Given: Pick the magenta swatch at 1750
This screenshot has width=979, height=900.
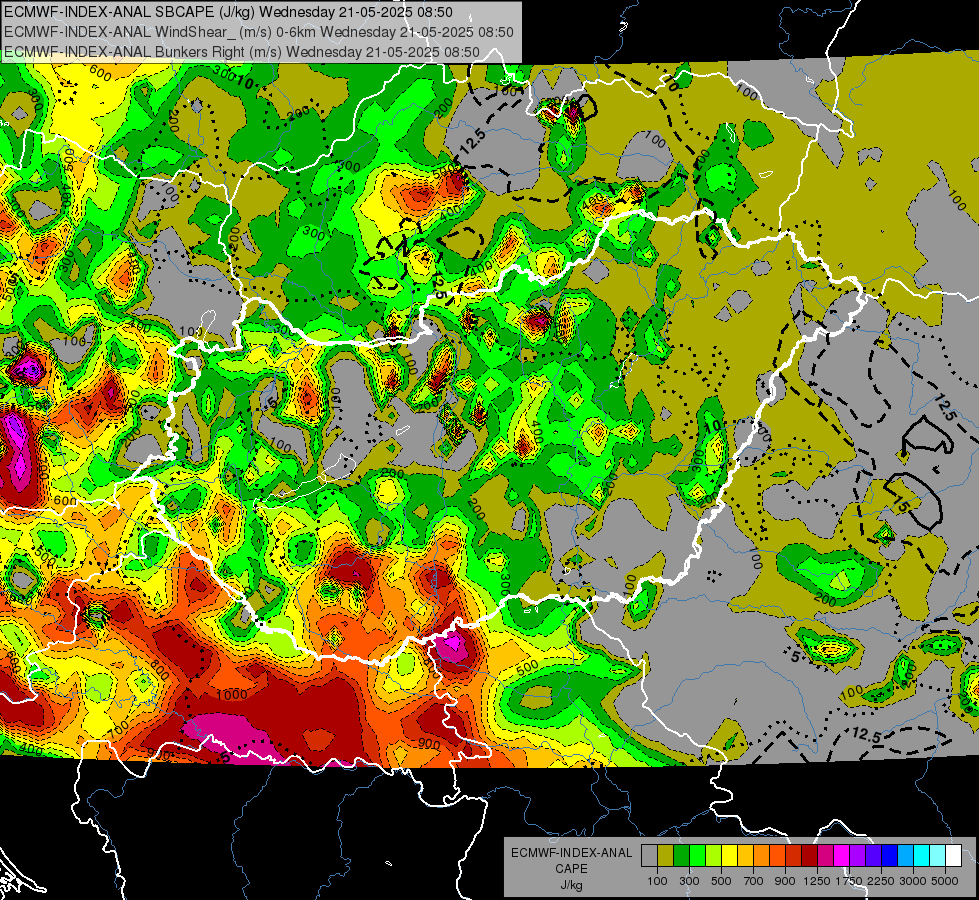Looking at the screenshot, I should coord(842,856).
